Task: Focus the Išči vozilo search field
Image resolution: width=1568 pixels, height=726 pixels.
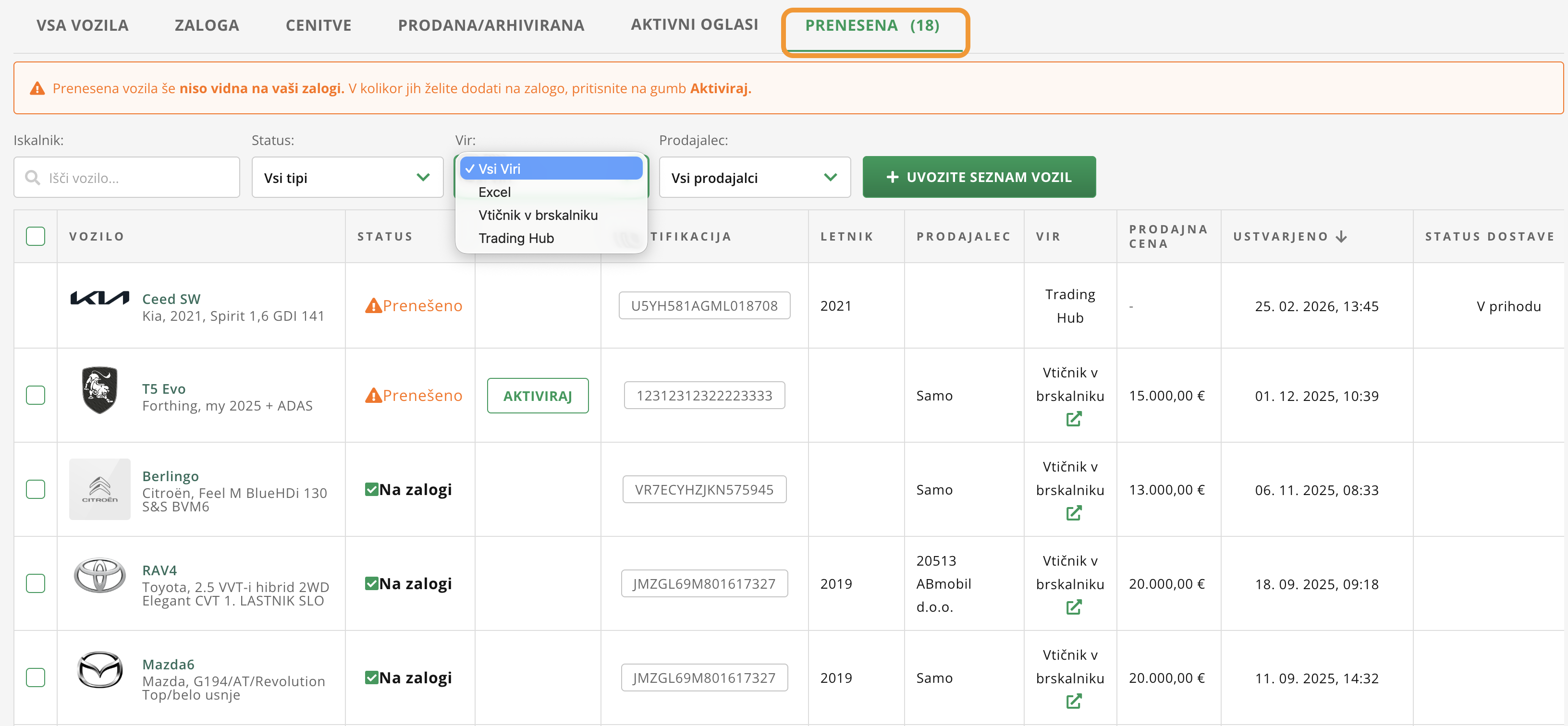Action: coord(127,178)
